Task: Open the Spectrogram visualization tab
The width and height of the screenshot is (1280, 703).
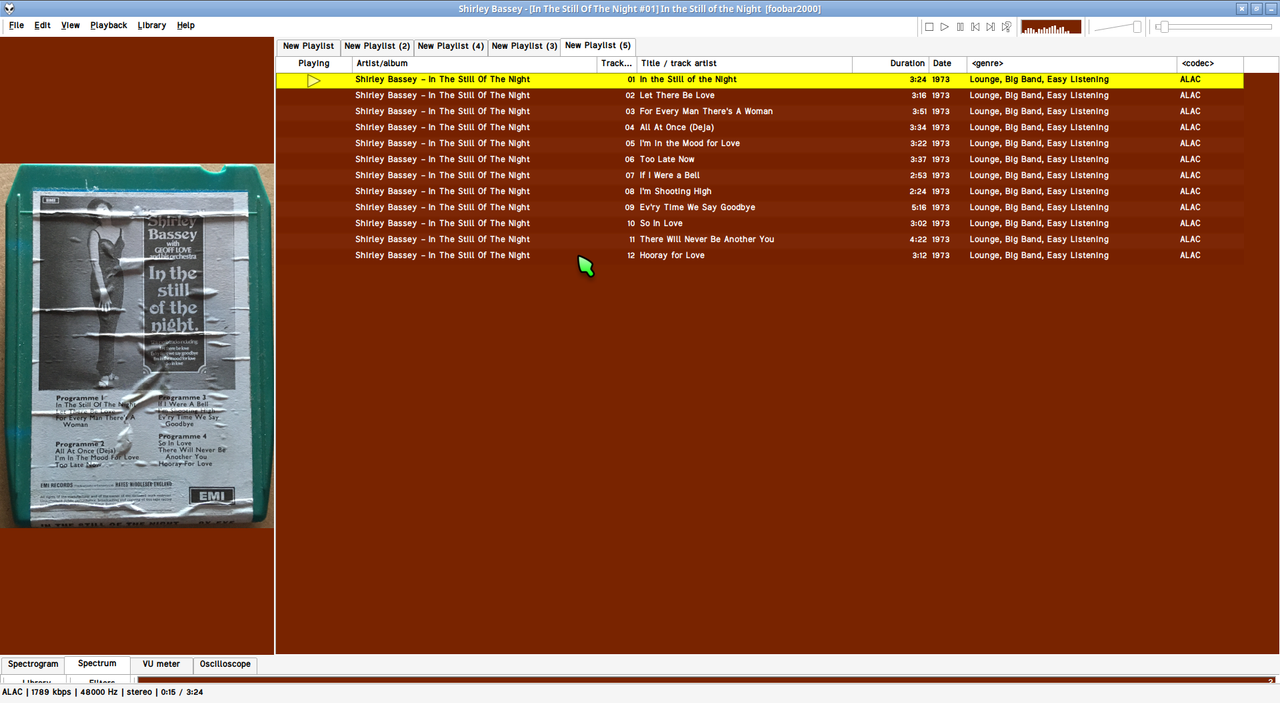Action: (33, 664)
